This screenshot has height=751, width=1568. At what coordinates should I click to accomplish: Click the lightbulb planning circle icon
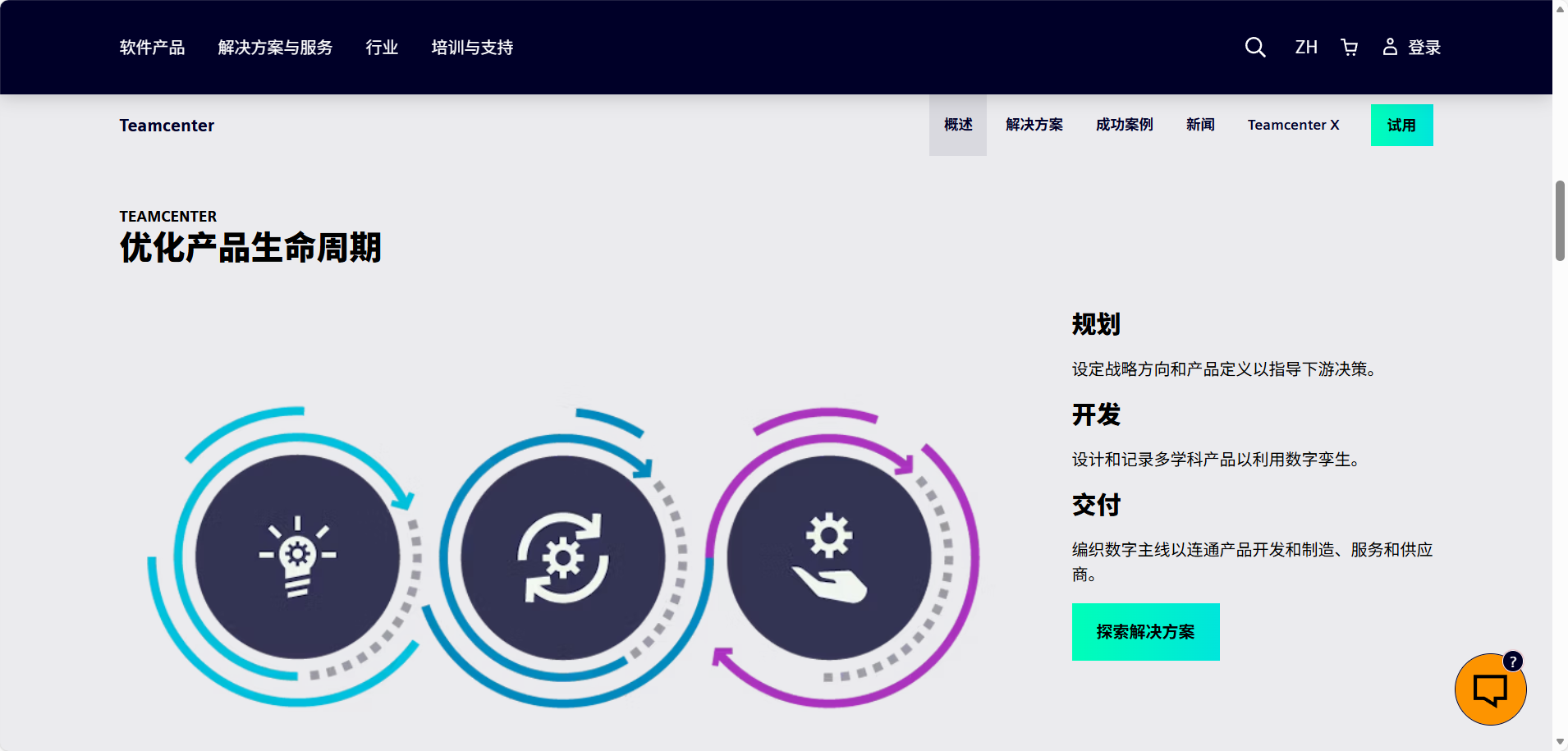(297, 557)
